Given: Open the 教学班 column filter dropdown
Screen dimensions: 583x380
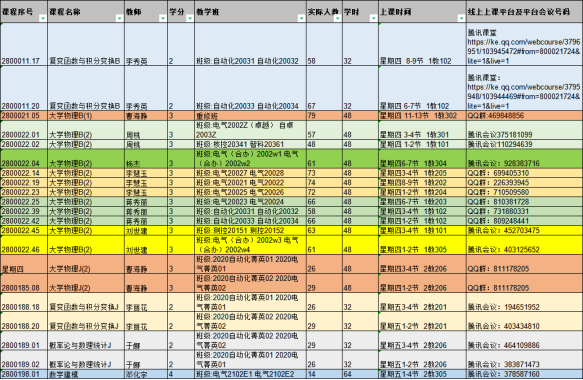Looking at the screenshot, I should [301, 19].
